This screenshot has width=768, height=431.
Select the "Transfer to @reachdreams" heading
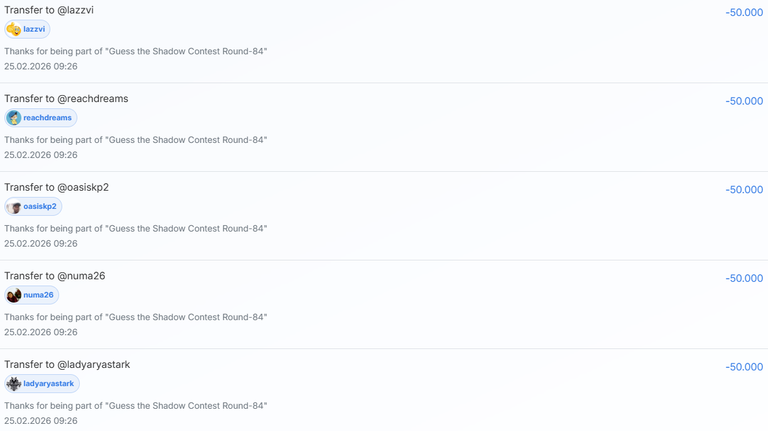pos(66,99)
